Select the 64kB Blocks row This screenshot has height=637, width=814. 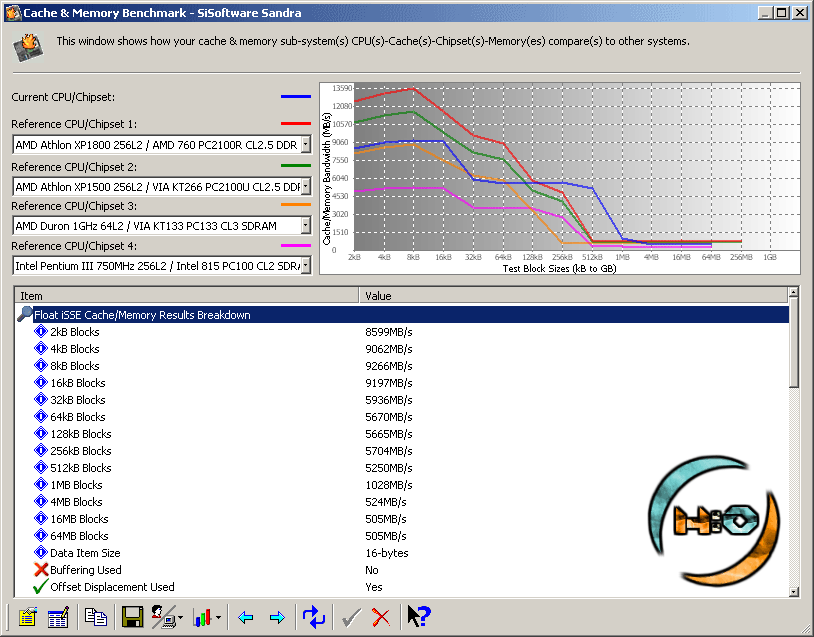[x=402, y=416]
